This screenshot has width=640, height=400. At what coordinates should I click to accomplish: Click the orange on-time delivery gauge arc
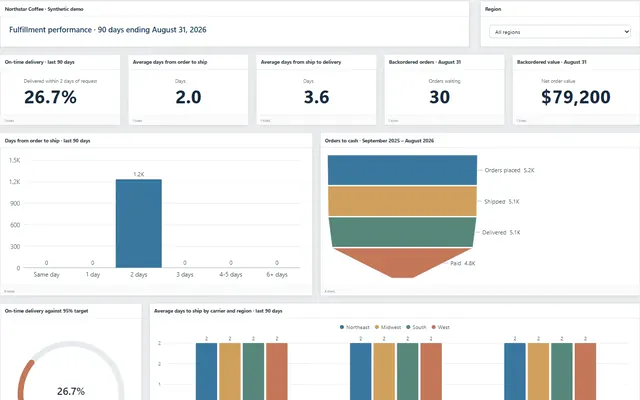click(24, 378)
